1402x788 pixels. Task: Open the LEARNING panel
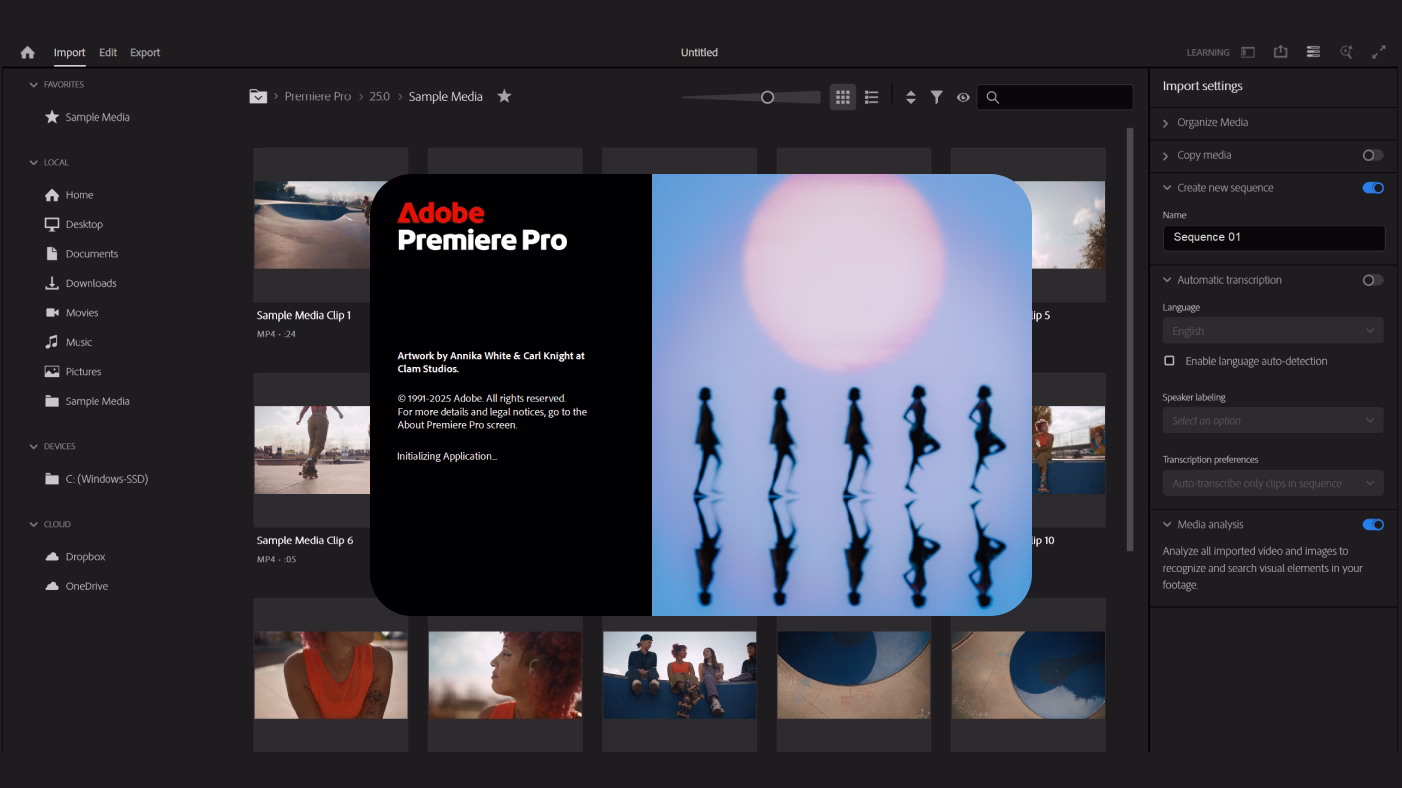coord(1208,52)
